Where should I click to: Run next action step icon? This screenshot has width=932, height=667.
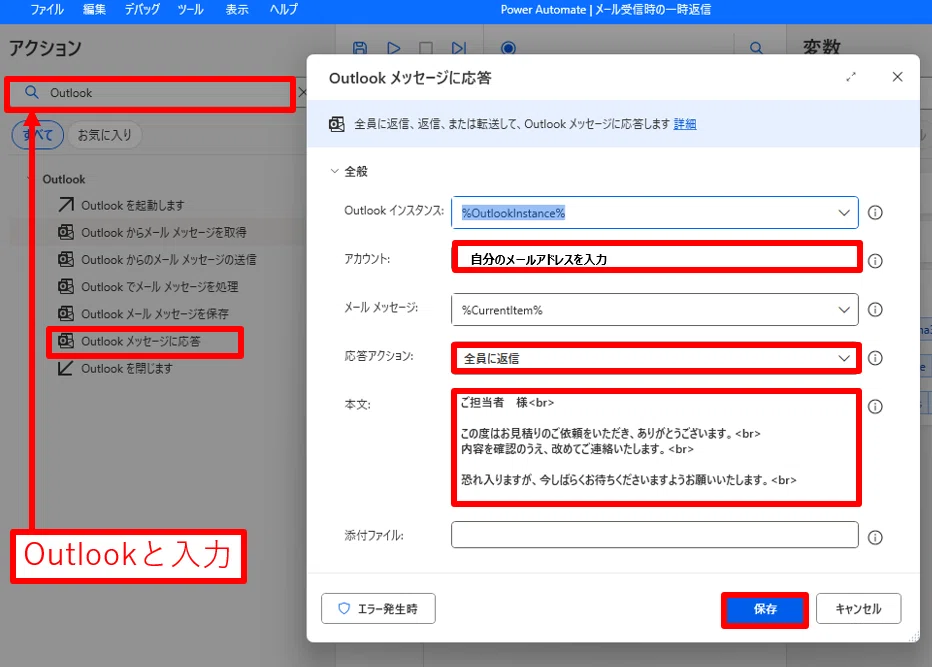[x=458, y=48]
